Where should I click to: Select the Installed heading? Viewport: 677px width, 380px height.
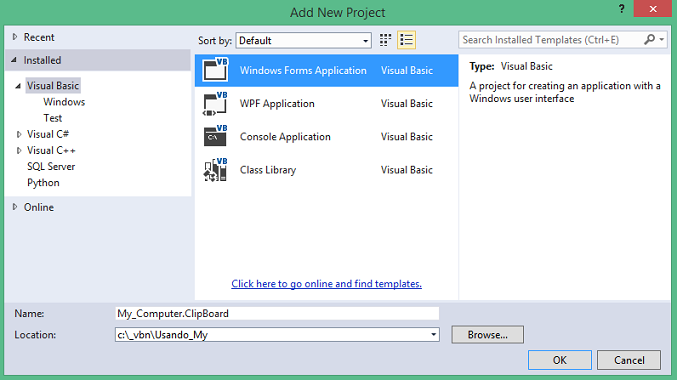tap(42, 60)
